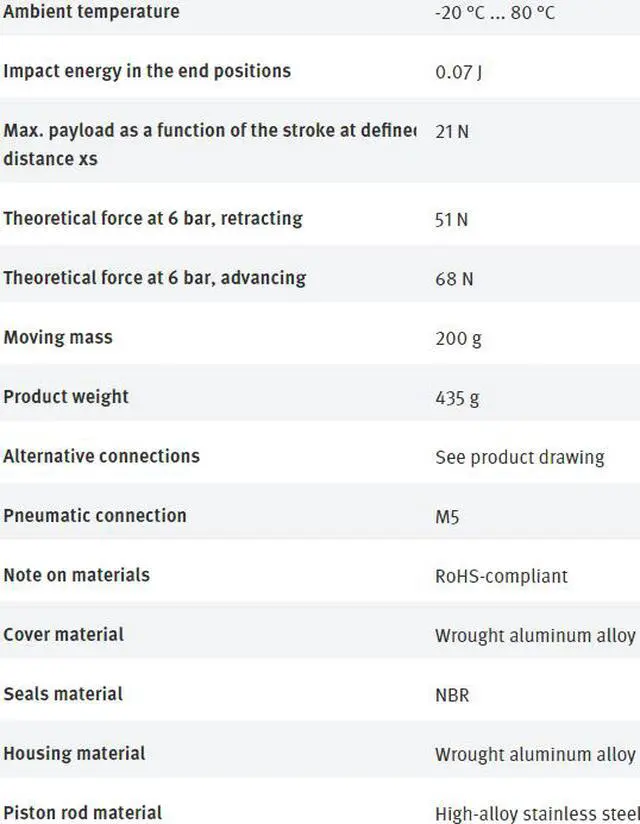Select the -20 °C ... 80 °C value
This screenshot has height=824, width=640.
click(495, 13)
